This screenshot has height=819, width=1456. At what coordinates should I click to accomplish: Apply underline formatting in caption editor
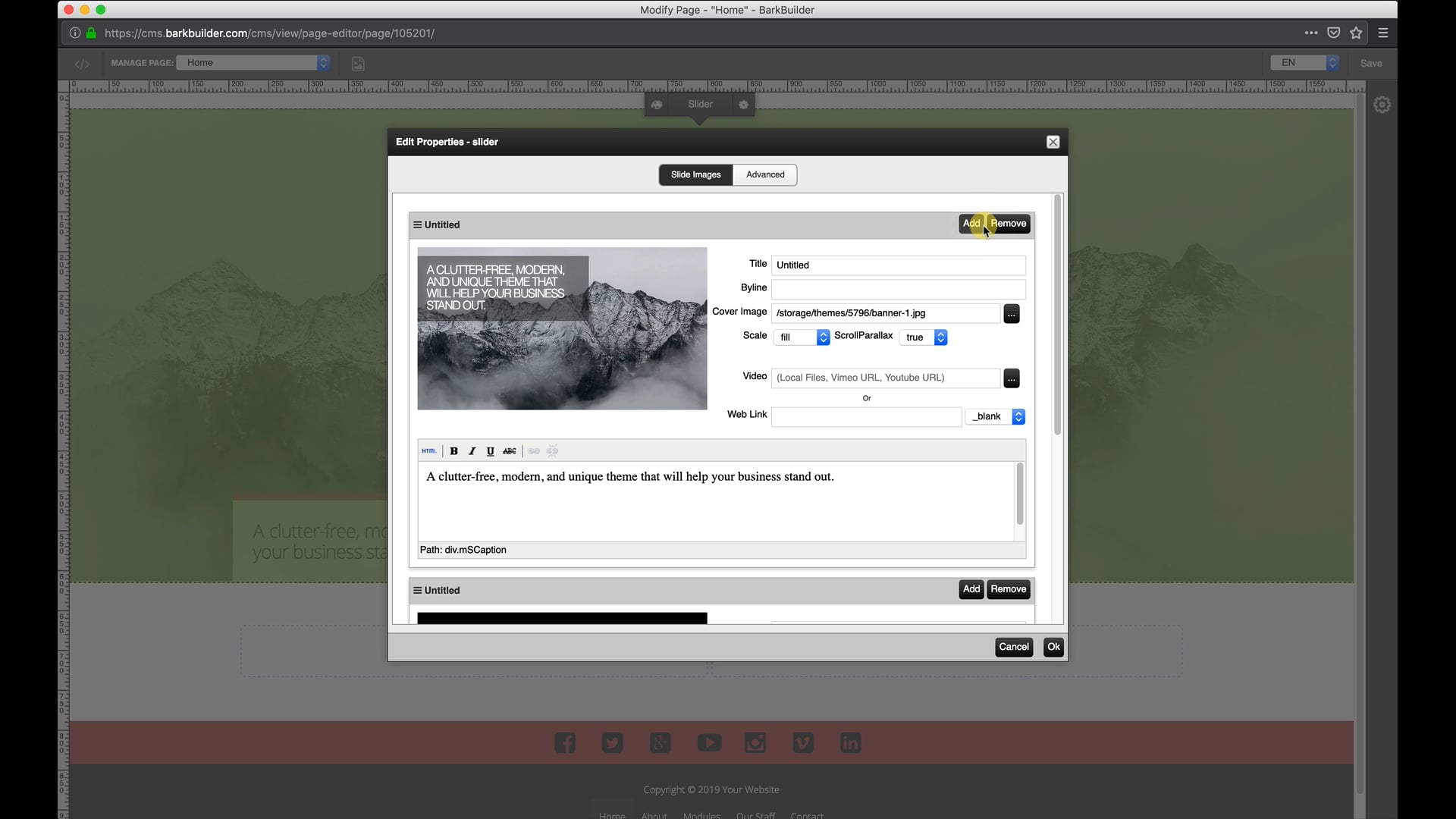pos(490,451)
